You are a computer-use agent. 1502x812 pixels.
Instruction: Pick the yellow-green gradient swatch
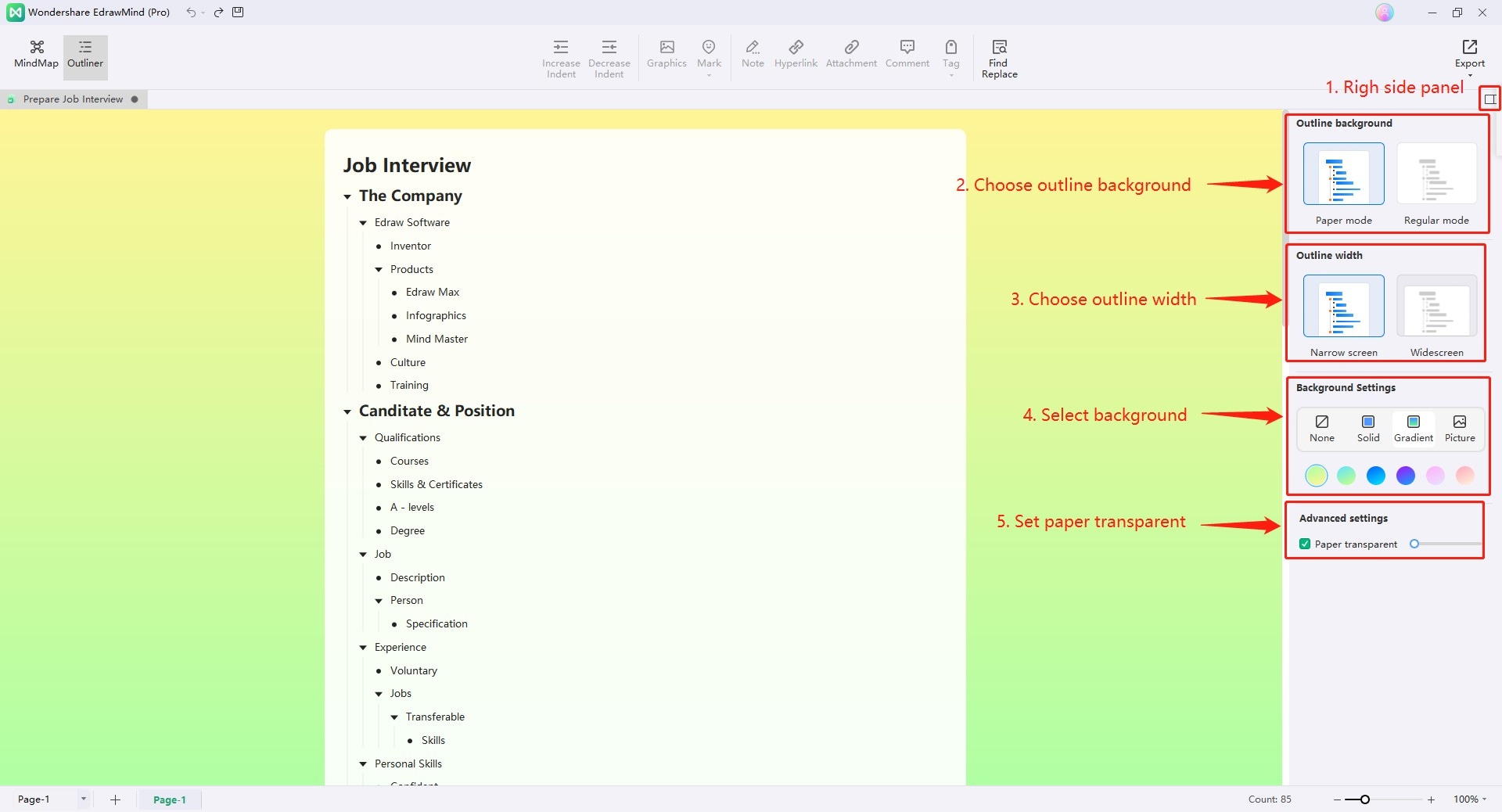[x=1317, y=475]
